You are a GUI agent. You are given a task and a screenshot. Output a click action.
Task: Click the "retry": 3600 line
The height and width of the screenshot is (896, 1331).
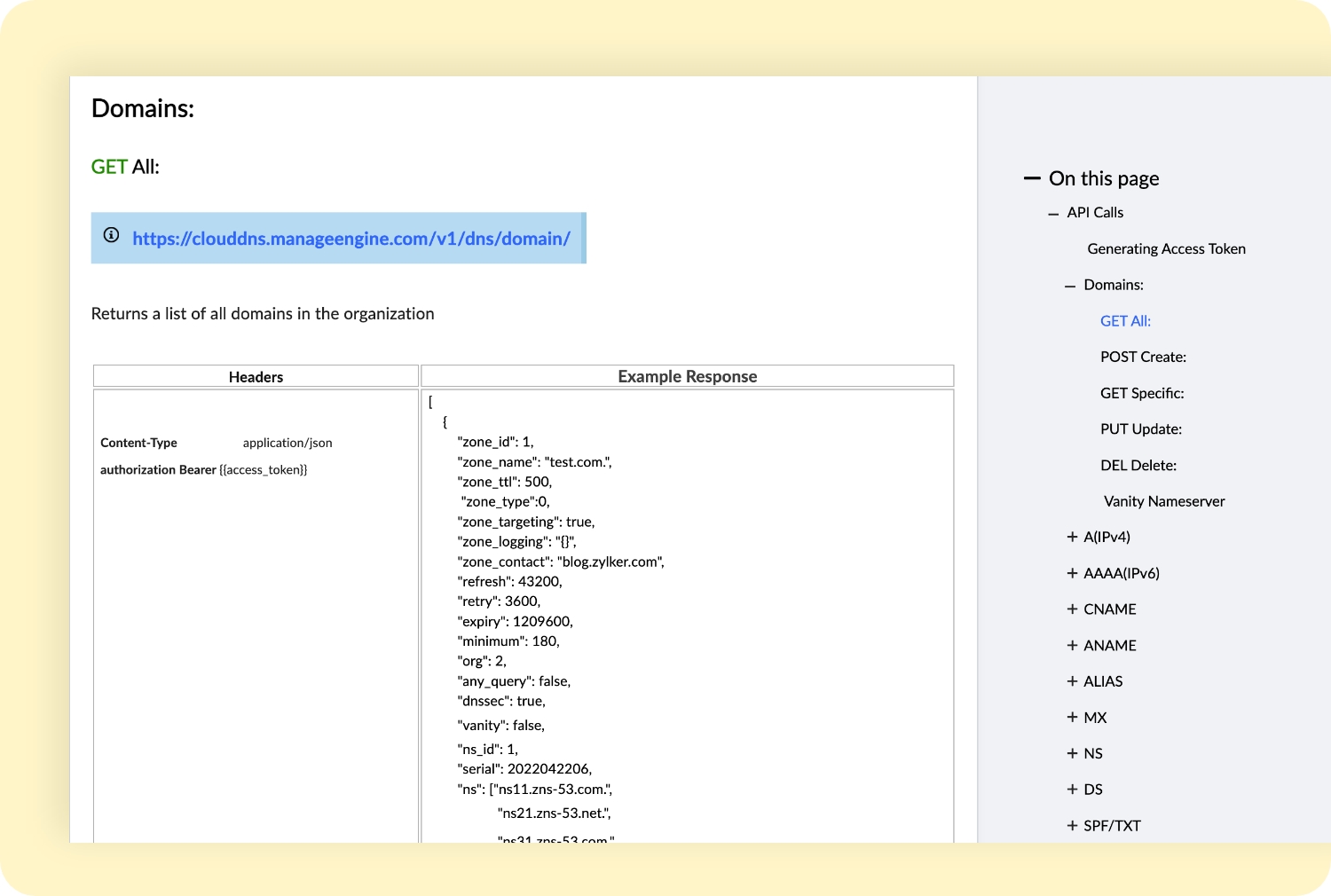pyautogui.click(x=499, y=601)
